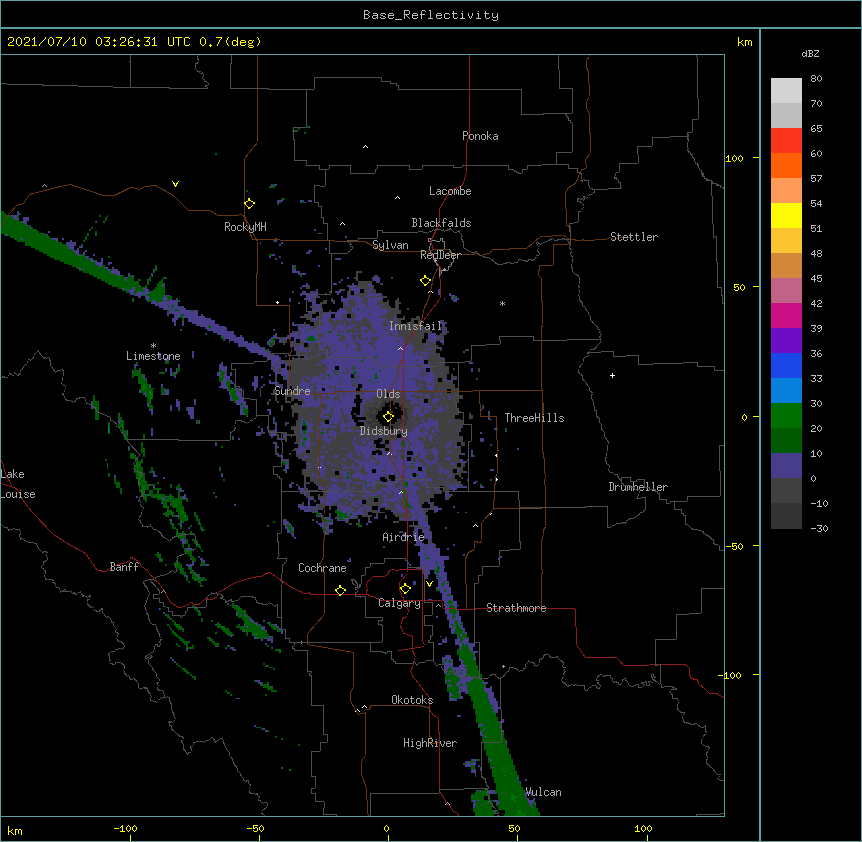862x842 pixels.
Task: Click the yellow diamond marker near RedDeer
Action: 426,281
